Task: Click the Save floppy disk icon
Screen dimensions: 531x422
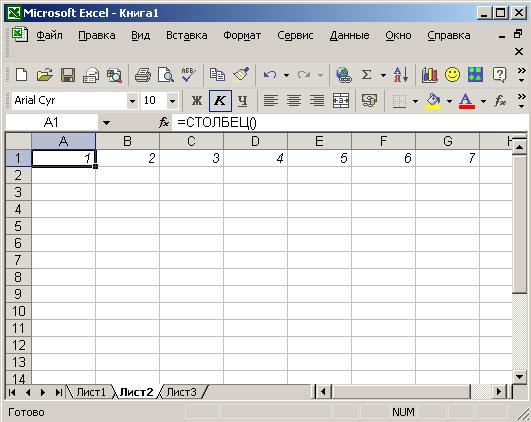Action: [68, 75]
